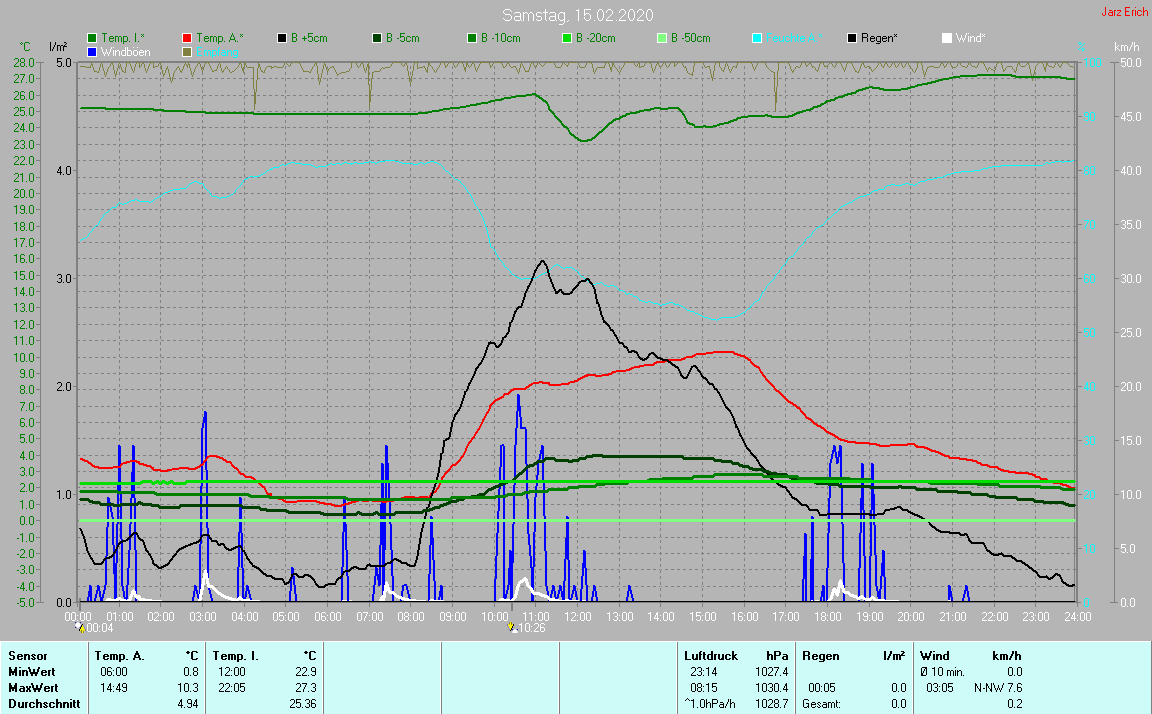Click the olive pressure legend square
Viewport: 1152px width, 714px height.
tap(188, 51)
